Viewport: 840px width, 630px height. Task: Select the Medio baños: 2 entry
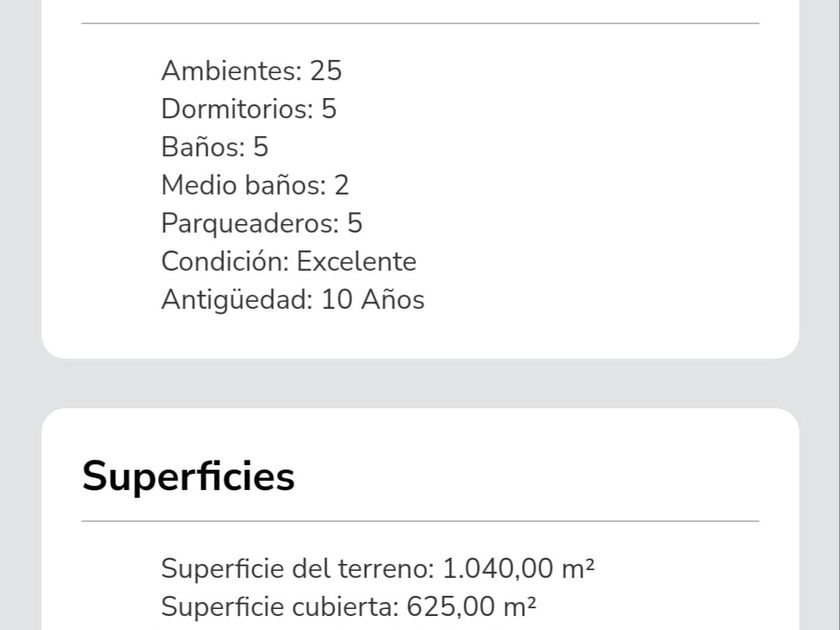click(x=255, y=185)
